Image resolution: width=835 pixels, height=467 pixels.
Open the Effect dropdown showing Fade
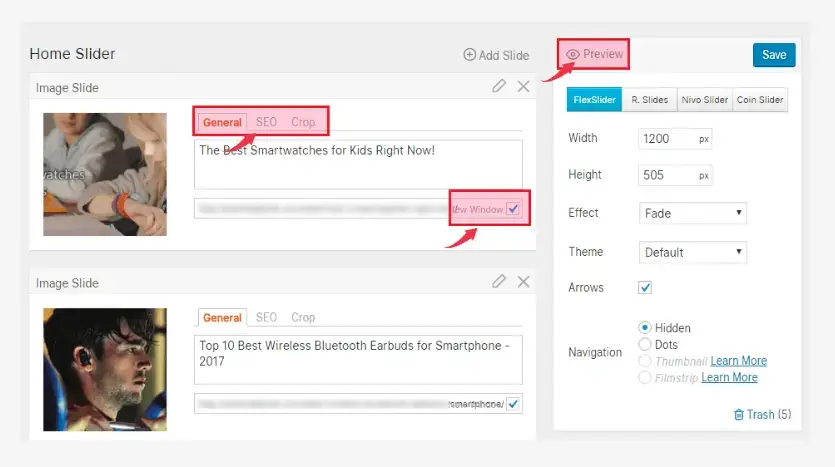[x=692, y=213]
